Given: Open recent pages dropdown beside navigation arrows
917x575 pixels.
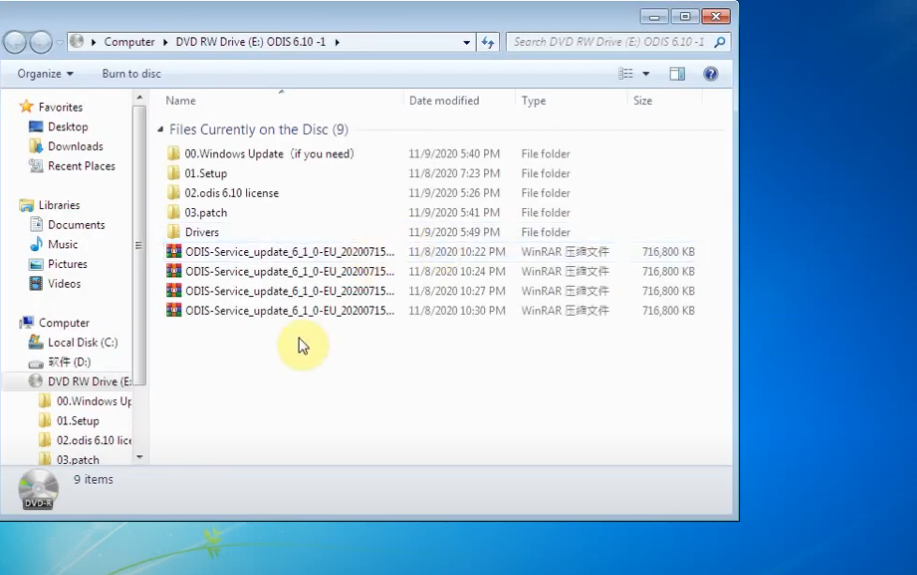Looking at the screenshot, I should [x=60, y=42].
